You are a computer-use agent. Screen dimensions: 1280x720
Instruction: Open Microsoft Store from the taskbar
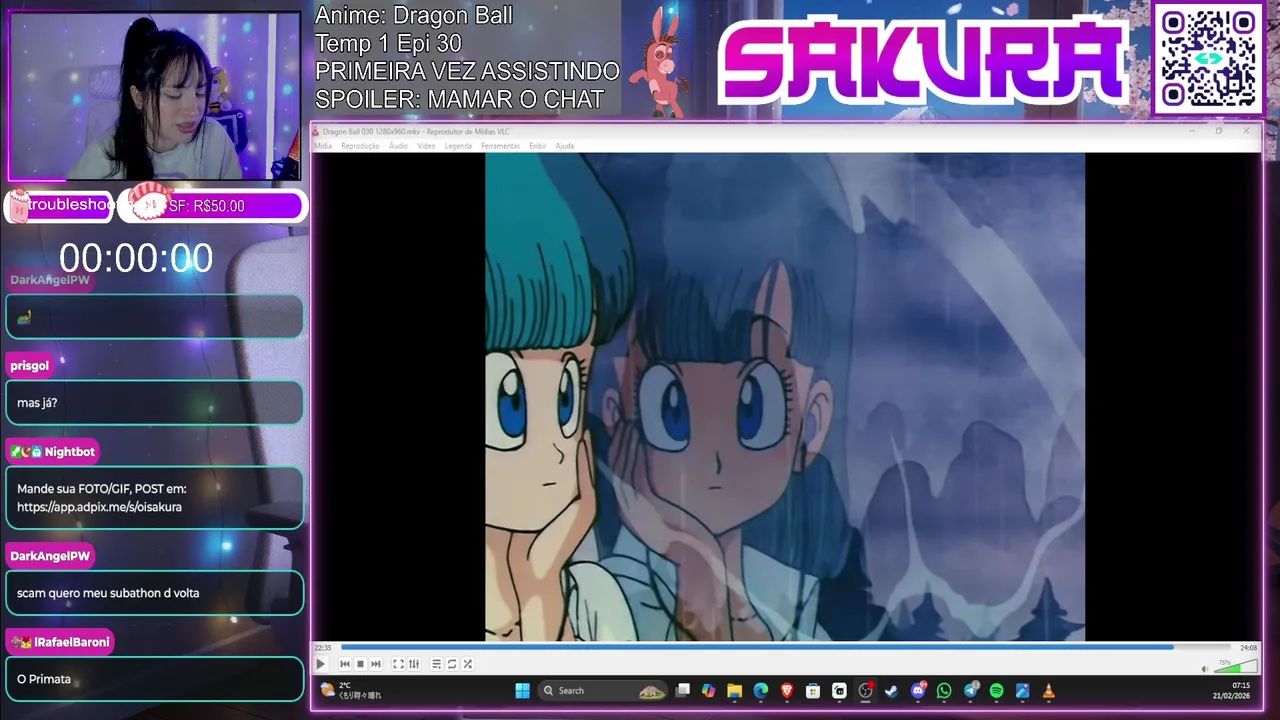pos(813,691)
